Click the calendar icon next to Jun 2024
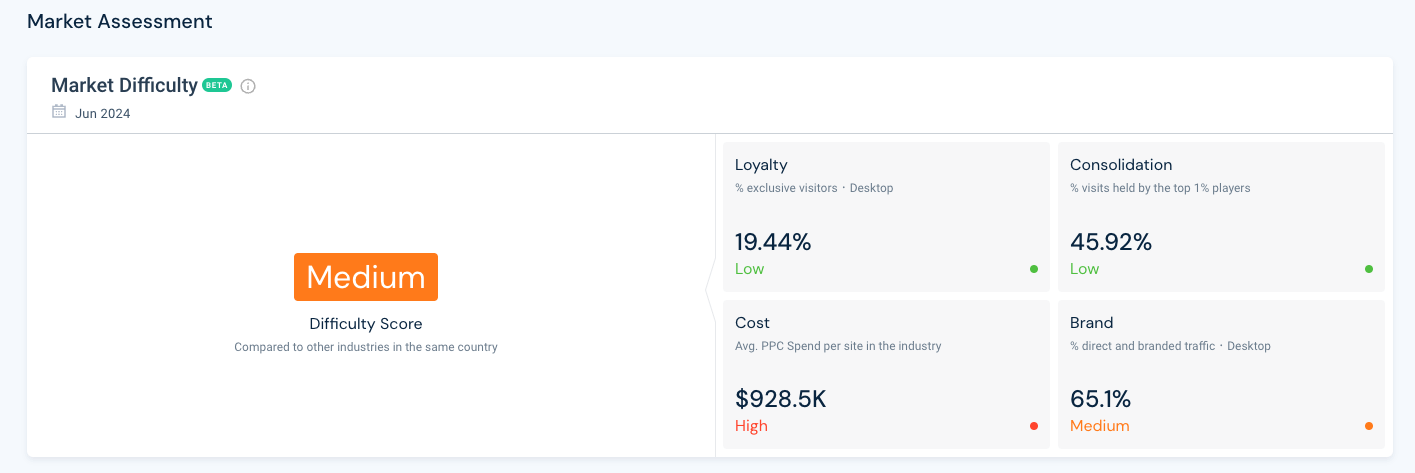Viewport: 1415px width, 473px height. [x=59, y=112]
